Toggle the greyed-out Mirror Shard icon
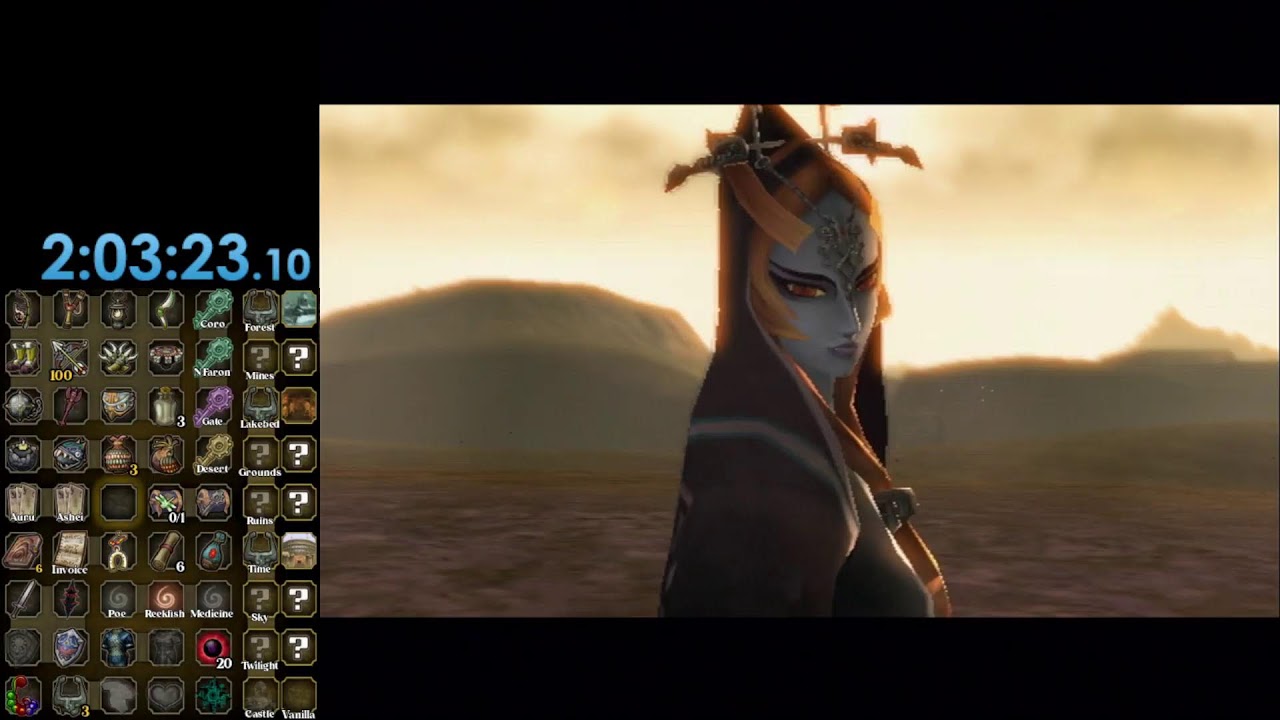 [118, 695]
